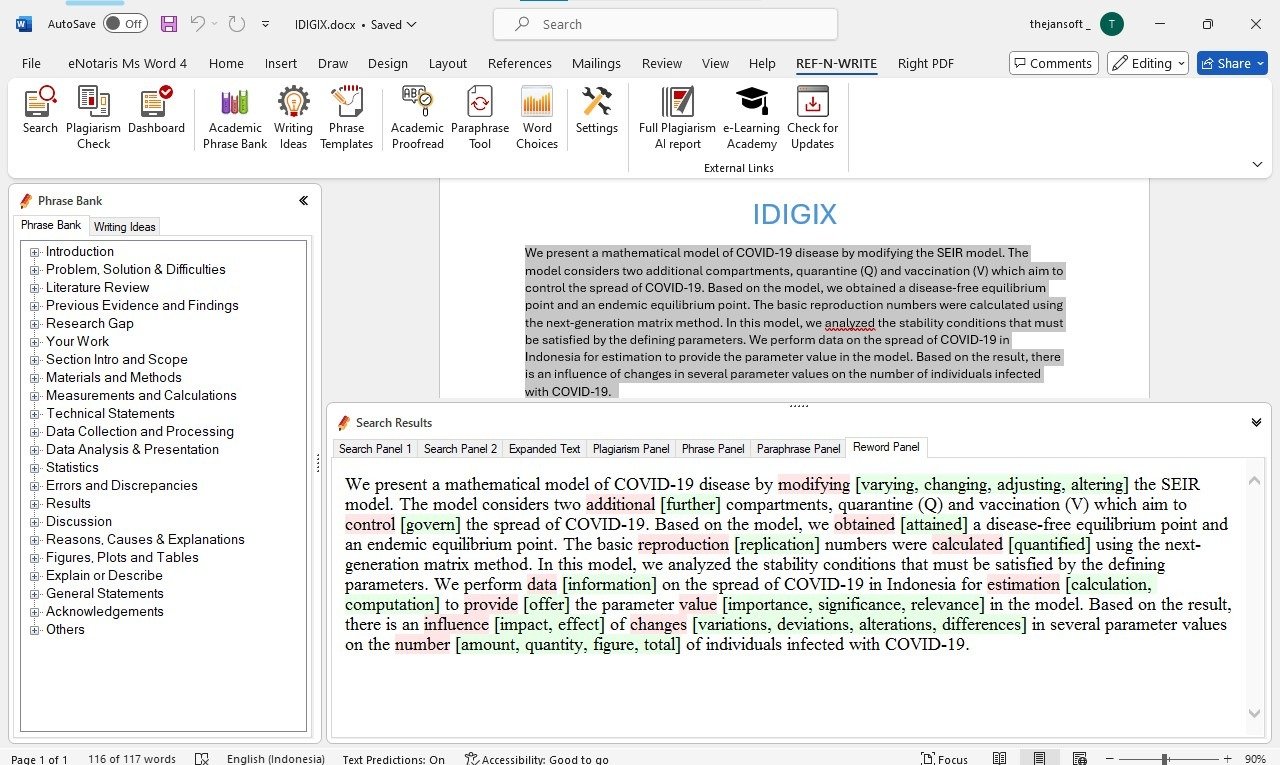Screen dimensions: 1280x765
Task: Select the Acknowledgements tree item
Action: 104,612
